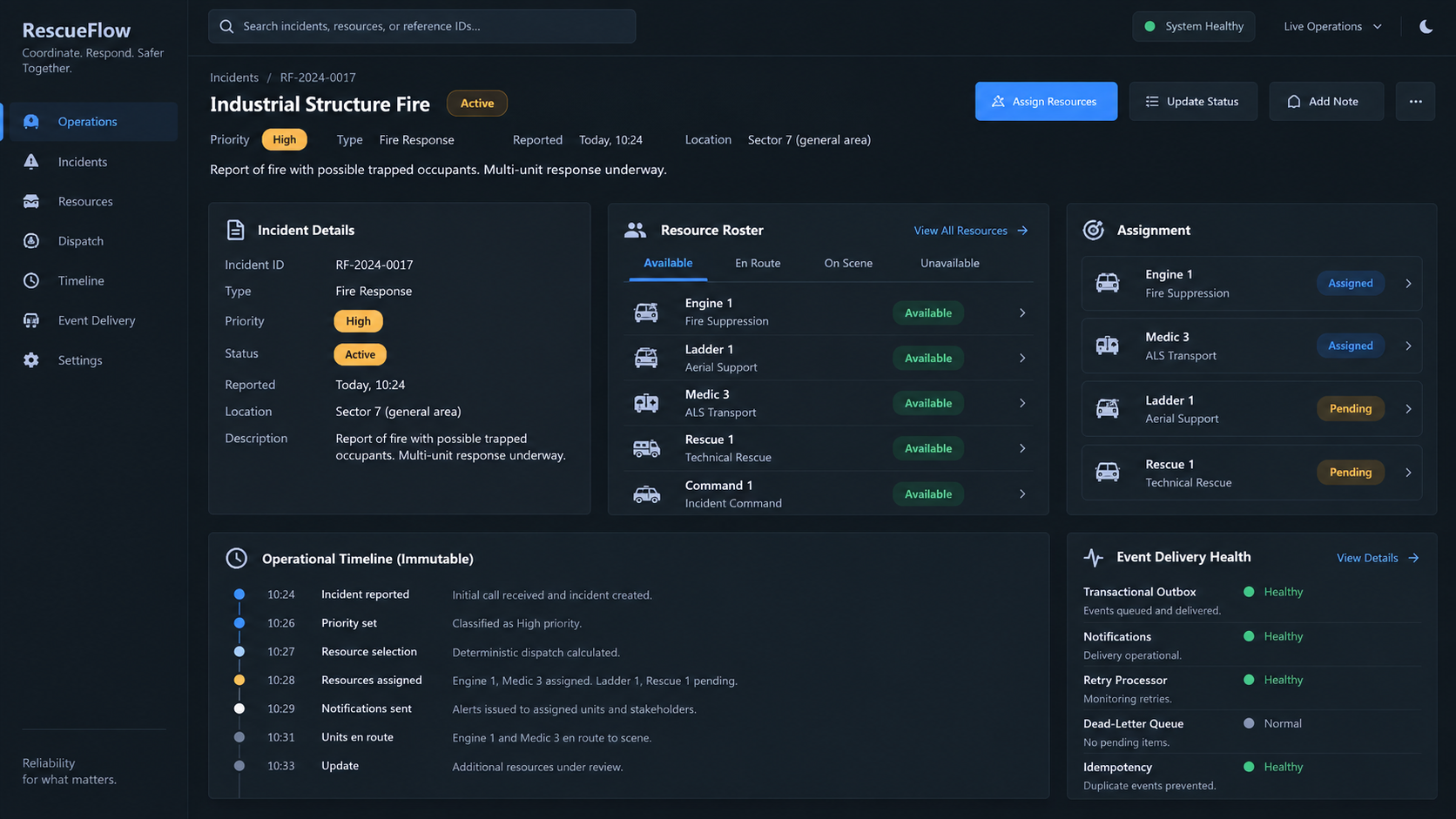Open the Live Operations dropdown
1456x819 pixels.
1332,26
